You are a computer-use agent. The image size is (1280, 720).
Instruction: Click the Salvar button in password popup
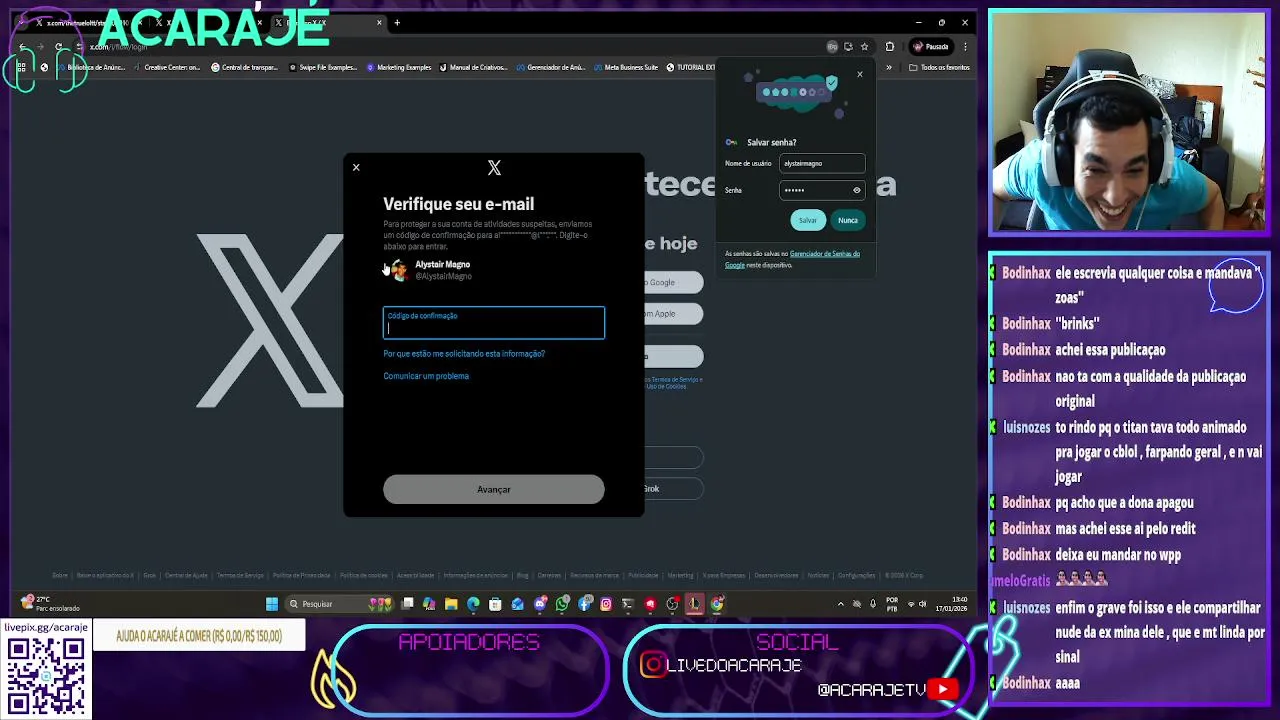808,220
